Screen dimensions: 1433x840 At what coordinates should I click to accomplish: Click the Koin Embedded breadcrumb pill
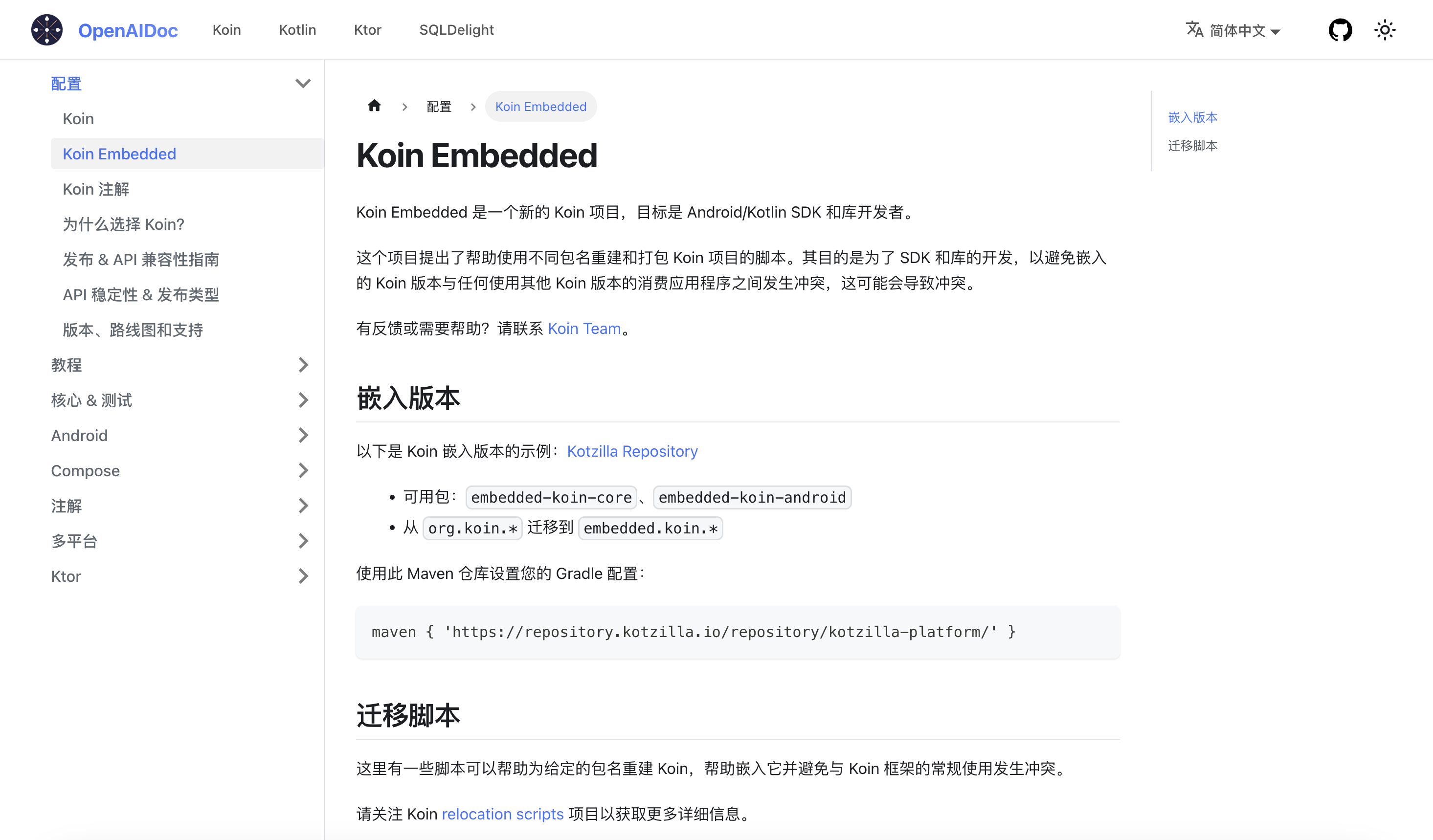540,107
